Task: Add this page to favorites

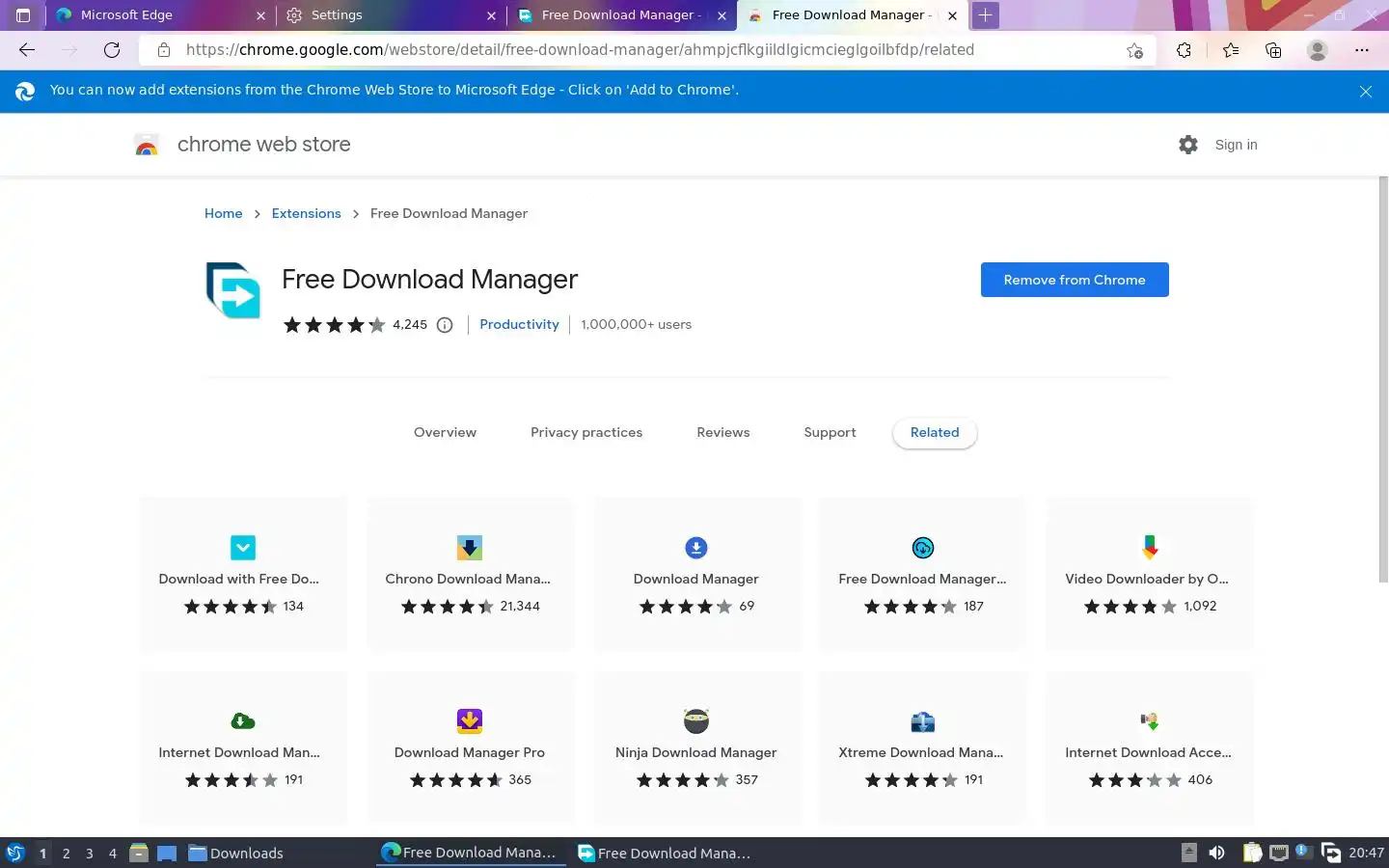Action: (x=1134, y=50)
